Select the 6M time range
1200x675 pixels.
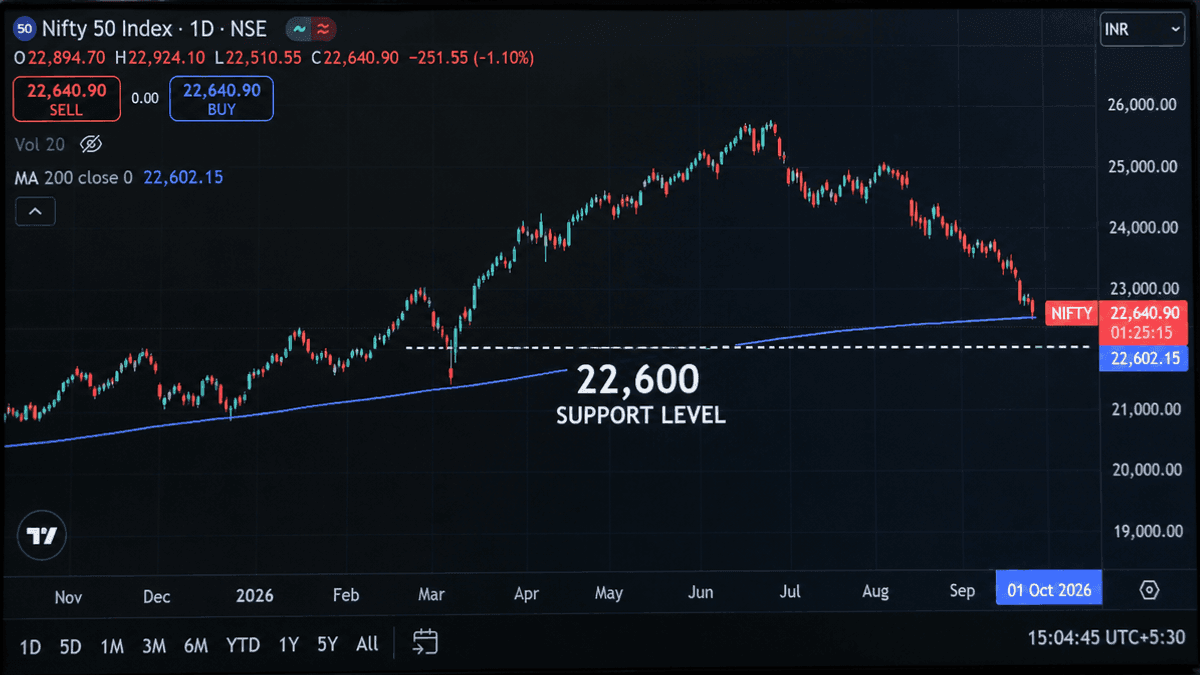point(195,646)
